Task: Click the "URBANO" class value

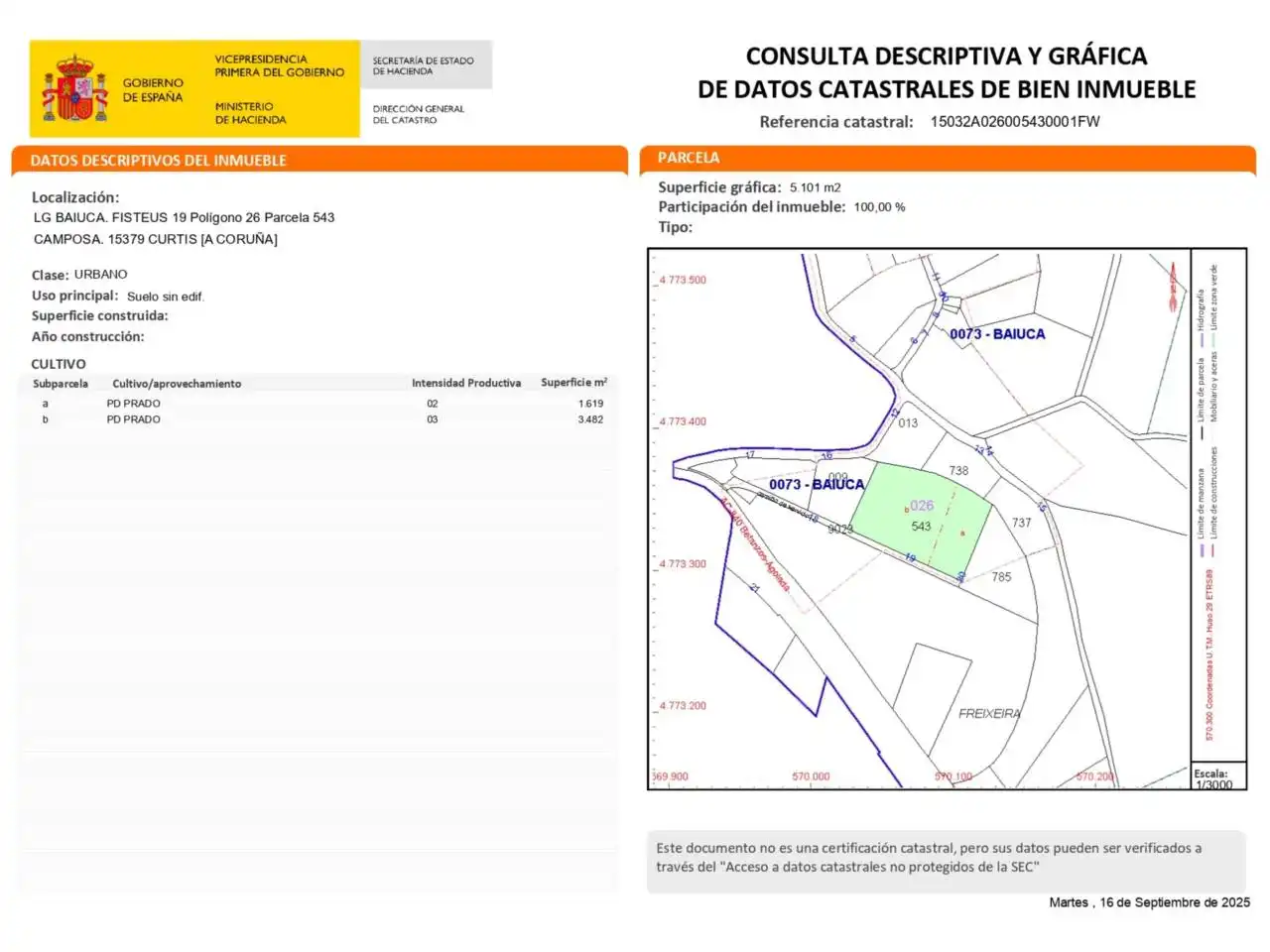Action: click(x=101, y=274)
